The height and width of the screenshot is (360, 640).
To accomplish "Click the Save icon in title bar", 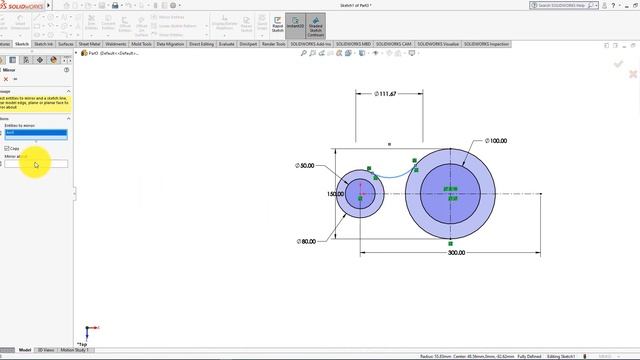I will [x=102, y=5].
